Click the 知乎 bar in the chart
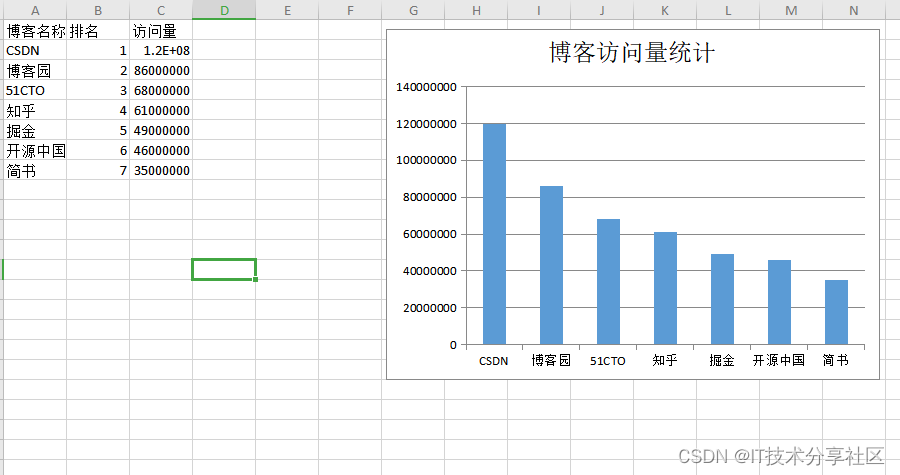 point(665,288)
